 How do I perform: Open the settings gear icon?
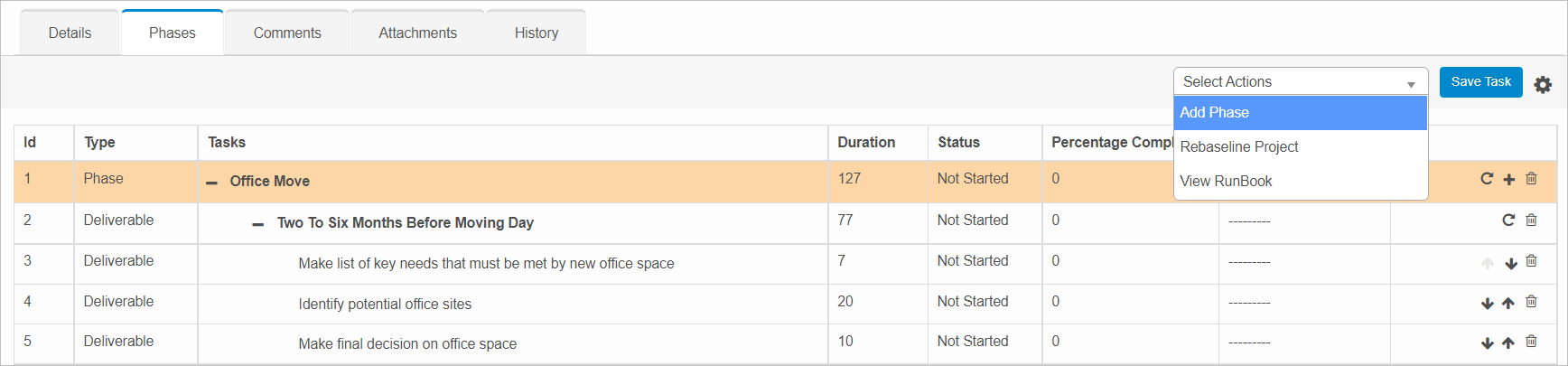[1543, 84]
